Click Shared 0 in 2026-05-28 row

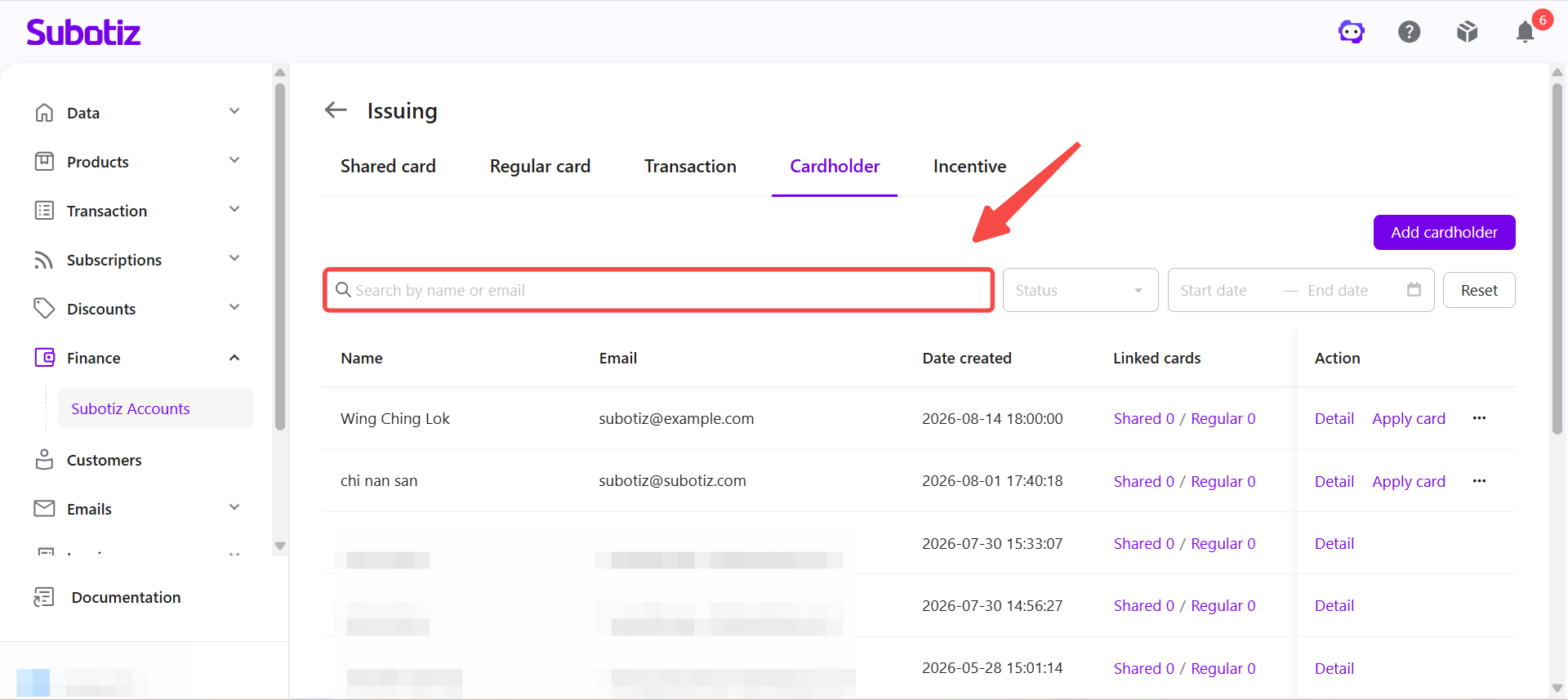point(1144,669)
